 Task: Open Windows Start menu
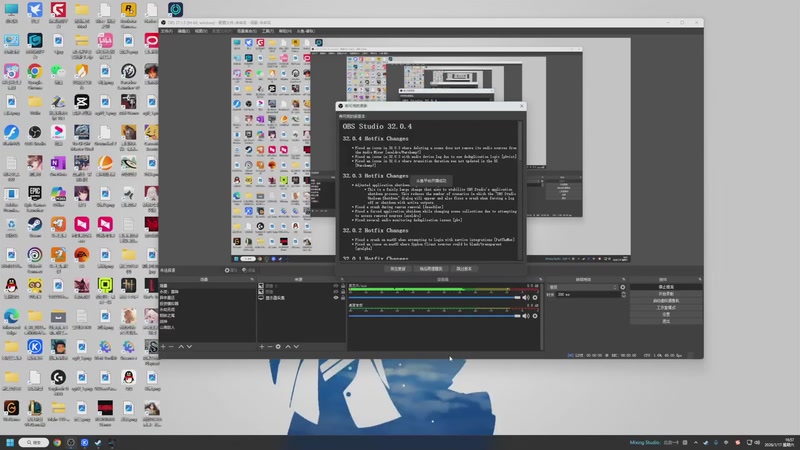[x=10, y=442]
